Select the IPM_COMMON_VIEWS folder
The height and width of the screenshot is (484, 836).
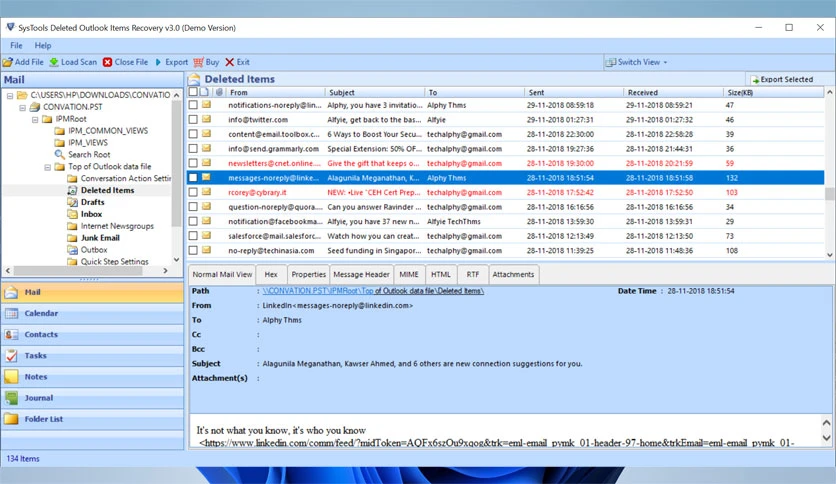[108, 131]
